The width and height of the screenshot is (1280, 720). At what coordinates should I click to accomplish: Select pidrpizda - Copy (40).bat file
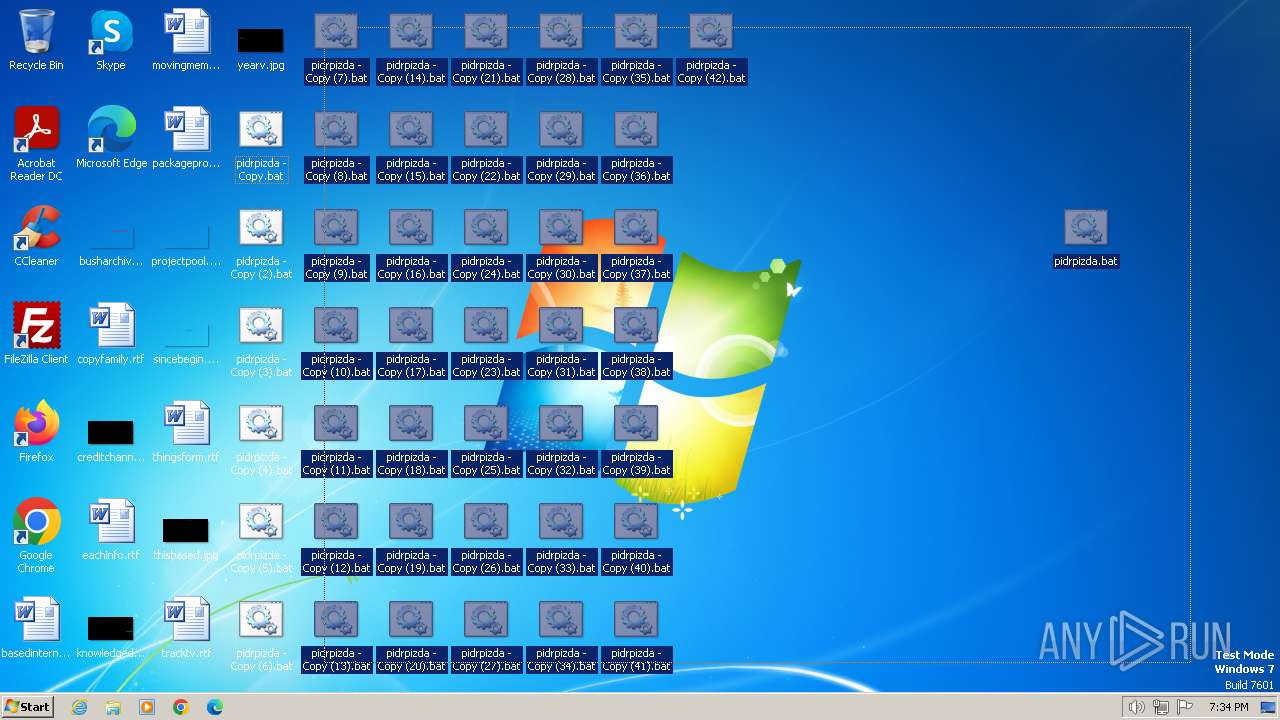[x=636, y=537]
